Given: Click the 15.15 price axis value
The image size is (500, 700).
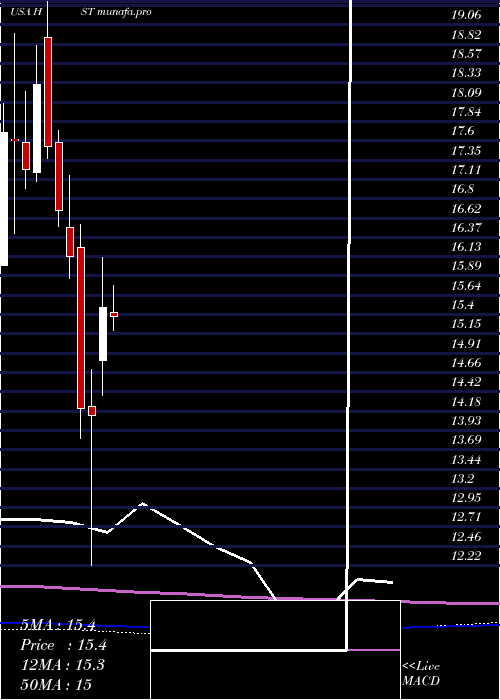Looking at the screenshot, I should 466,324.
